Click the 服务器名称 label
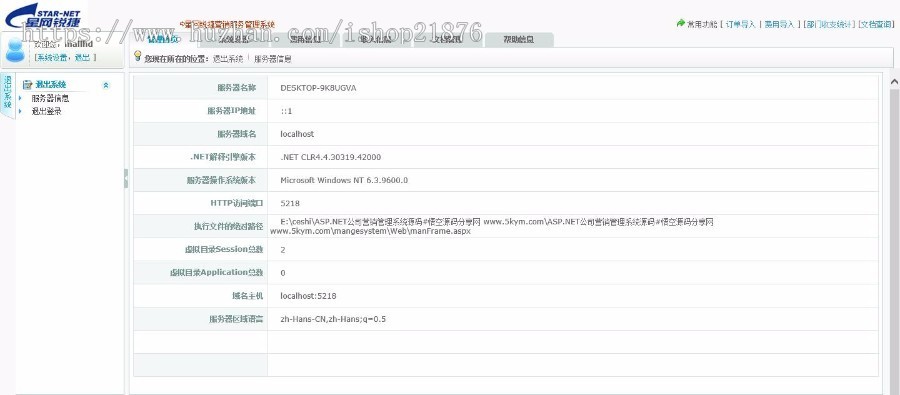The image size is (900, 395). [x=236, y=88]
